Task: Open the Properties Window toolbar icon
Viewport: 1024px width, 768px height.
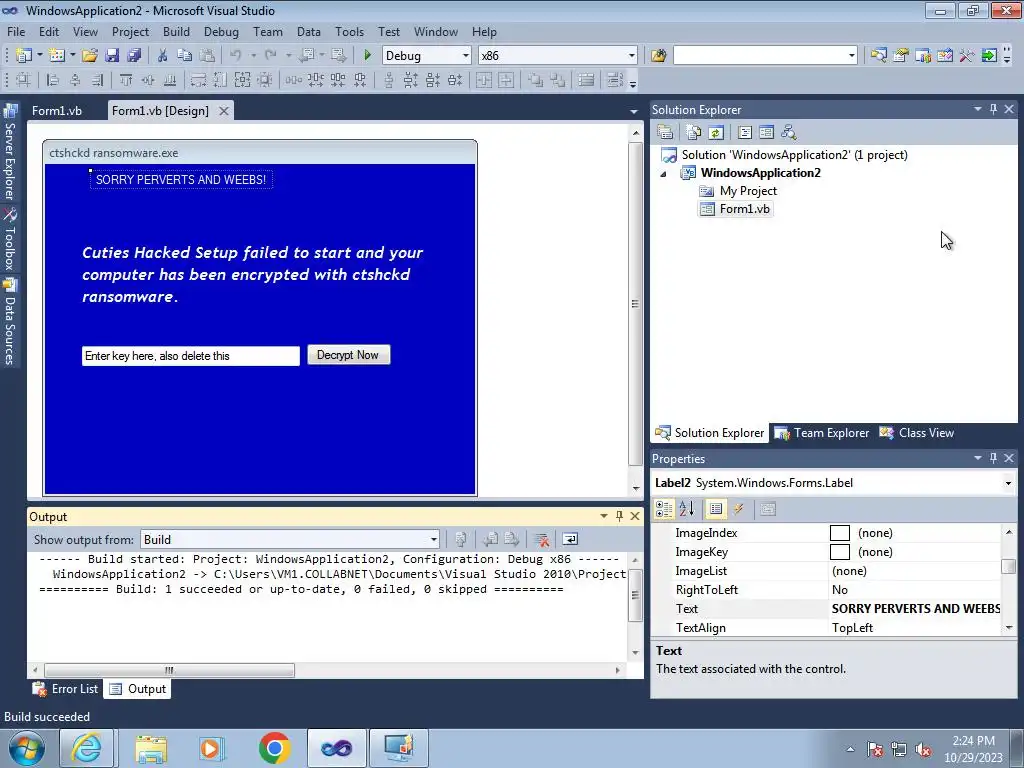Action: point(901,56)
